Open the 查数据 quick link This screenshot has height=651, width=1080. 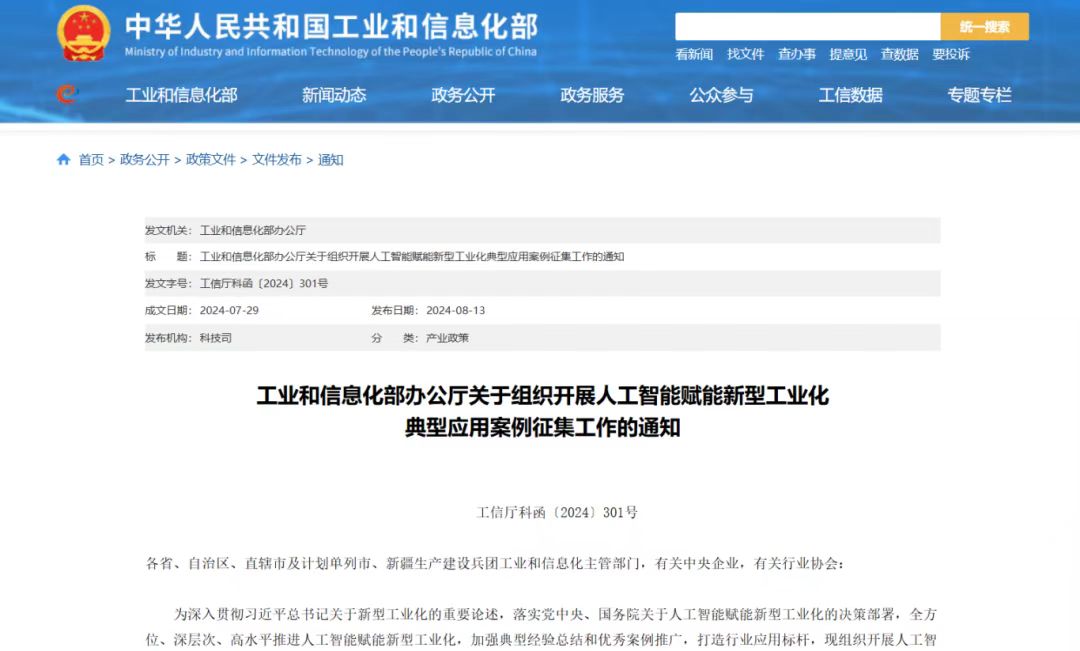(x=899, y=54)
